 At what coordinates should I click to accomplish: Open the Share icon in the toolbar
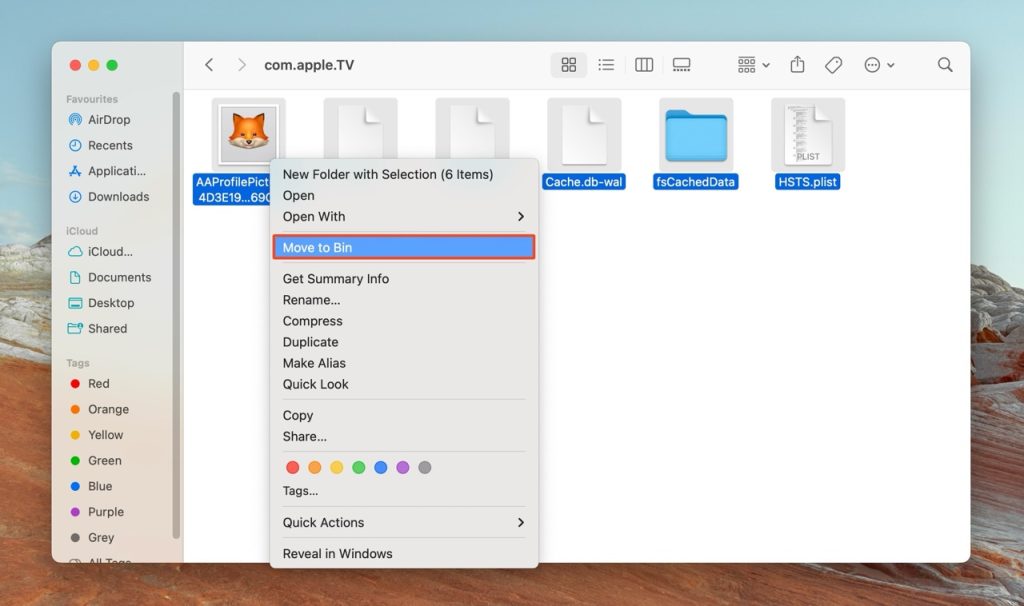pos(796,64)
